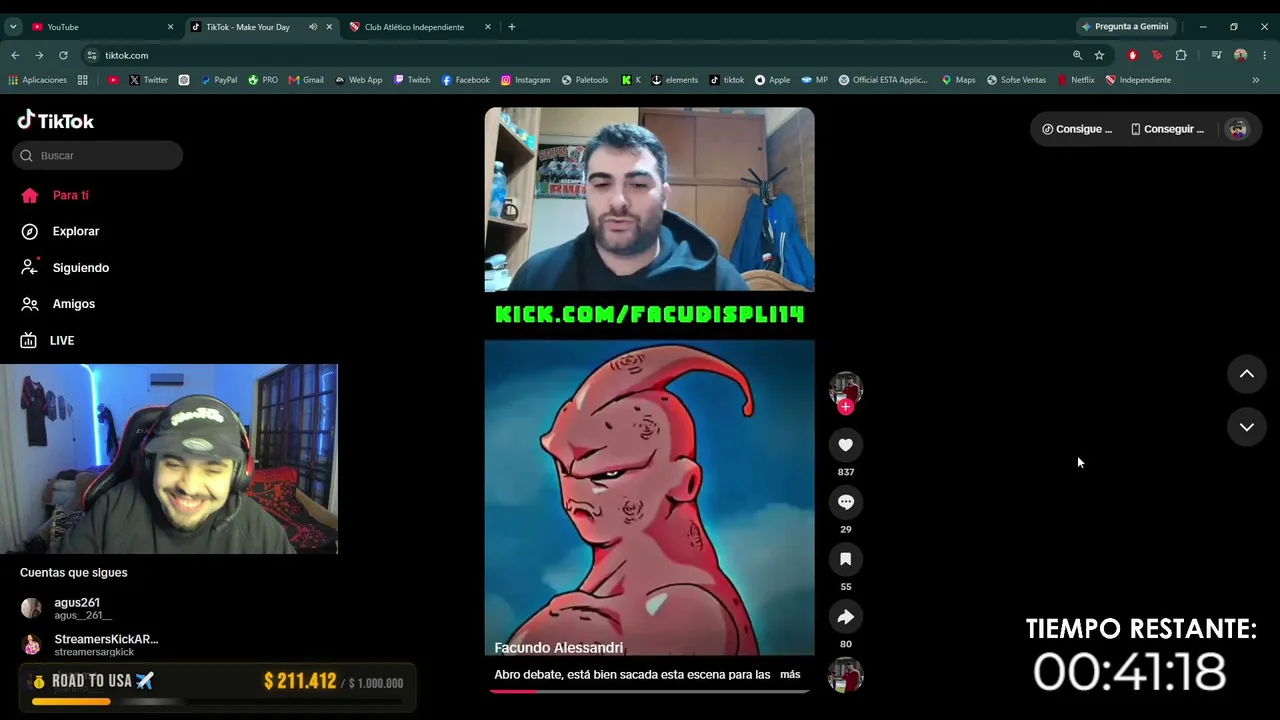Open the media controls icon in the toolbar
Screen dimensions: 1280x720
pyautogui.click(x=1216, y=55)
